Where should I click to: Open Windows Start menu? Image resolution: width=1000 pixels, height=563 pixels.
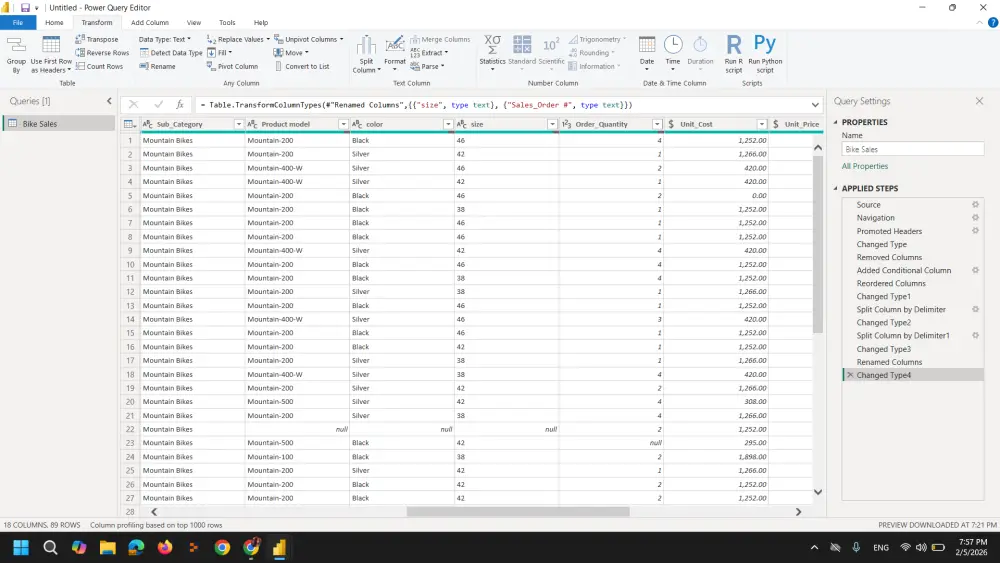(21, 547)
